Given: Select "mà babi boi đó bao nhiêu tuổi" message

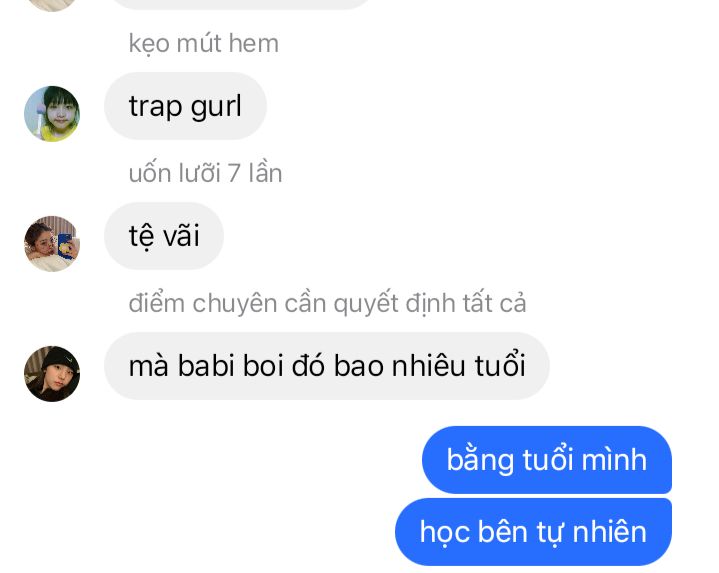Looking at the screenshot, I should click(x=326, y=366).
